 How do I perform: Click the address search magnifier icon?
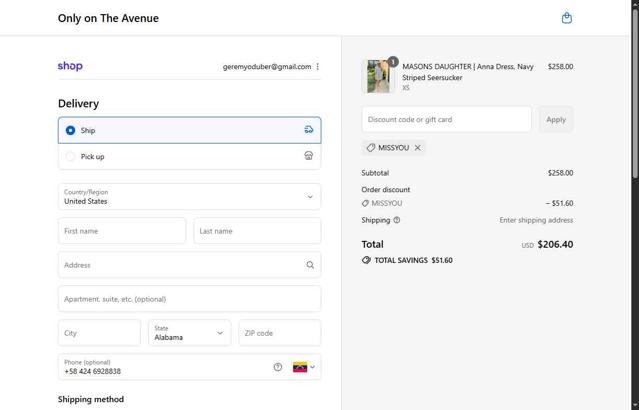(310, 265)
